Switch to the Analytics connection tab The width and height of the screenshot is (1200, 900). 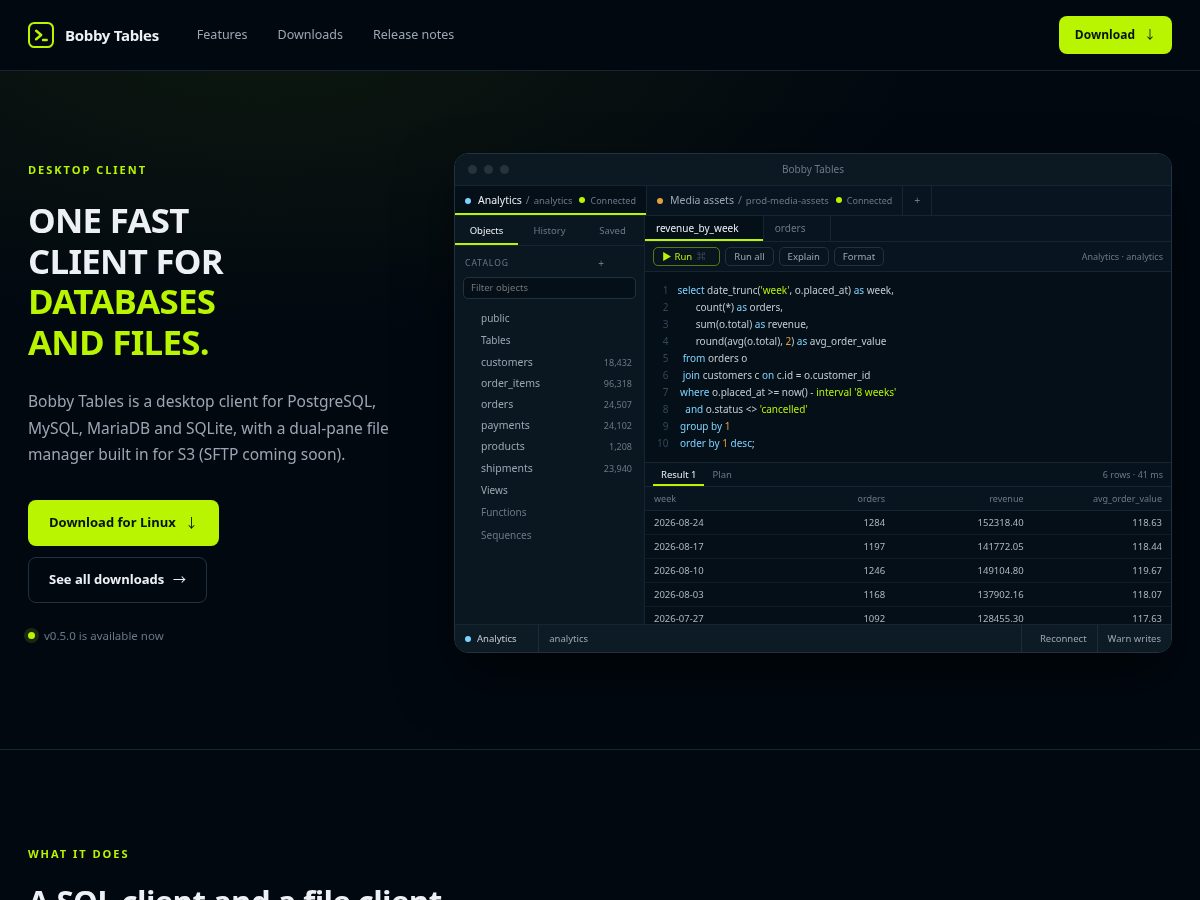point(551,200)
